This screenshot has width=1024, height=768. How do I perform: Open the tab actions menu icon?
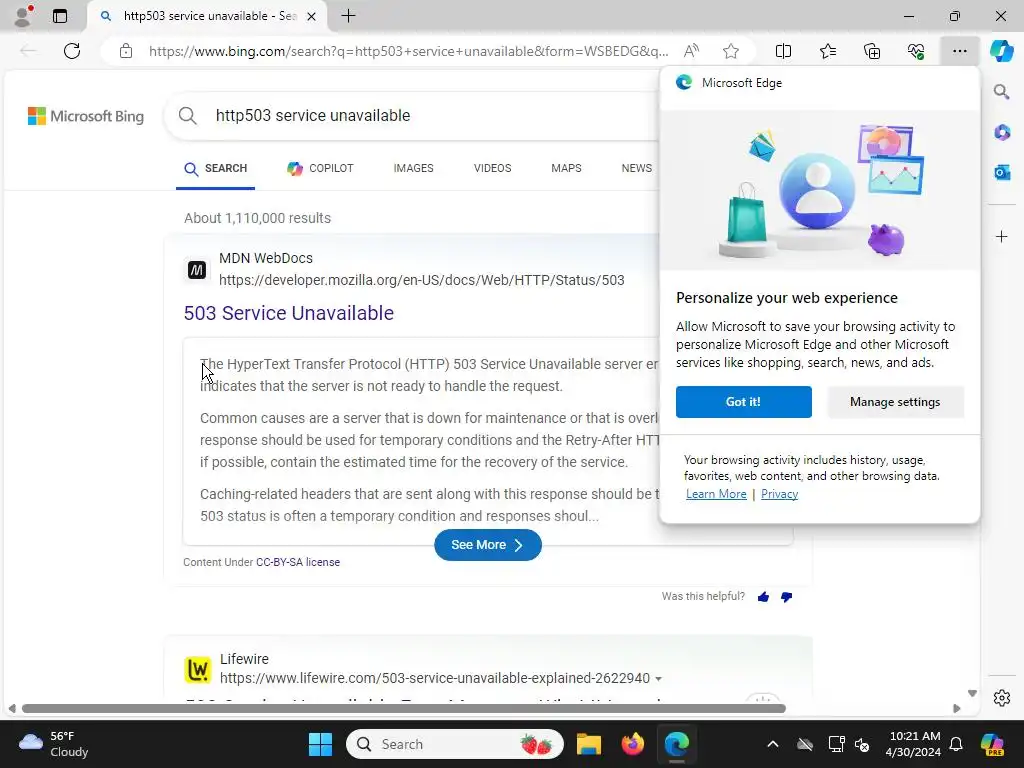60,16
